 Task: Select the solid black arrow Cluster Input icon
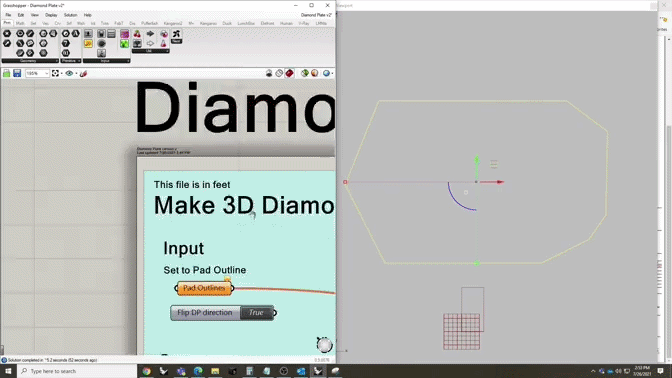tap(150, 33)
